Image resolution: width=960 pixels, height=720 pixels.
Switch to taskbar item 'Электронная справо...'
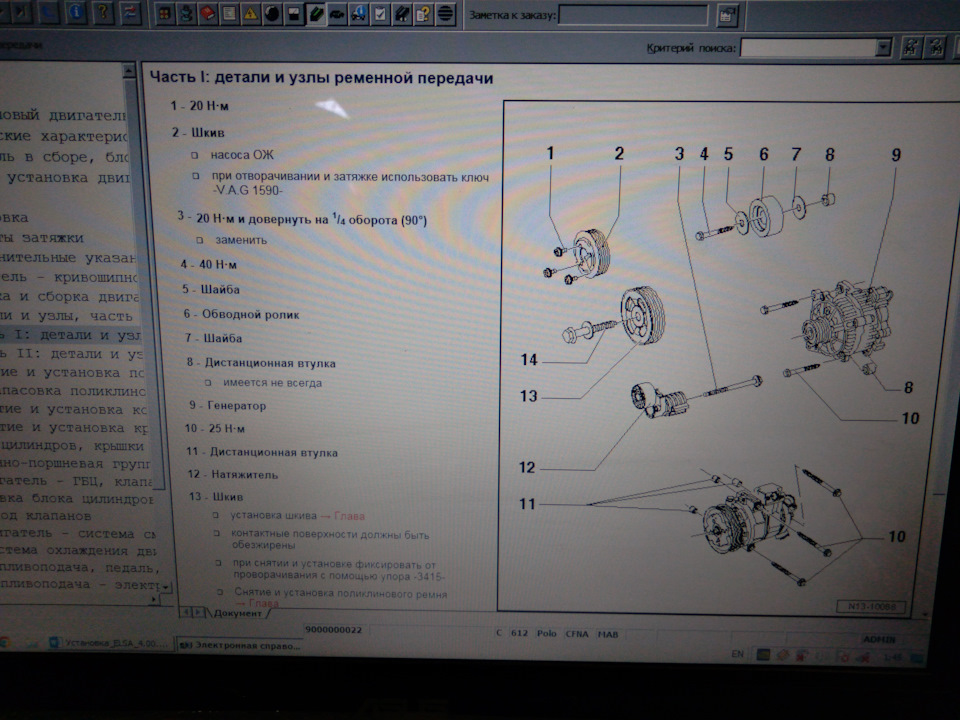coord(241,645)
